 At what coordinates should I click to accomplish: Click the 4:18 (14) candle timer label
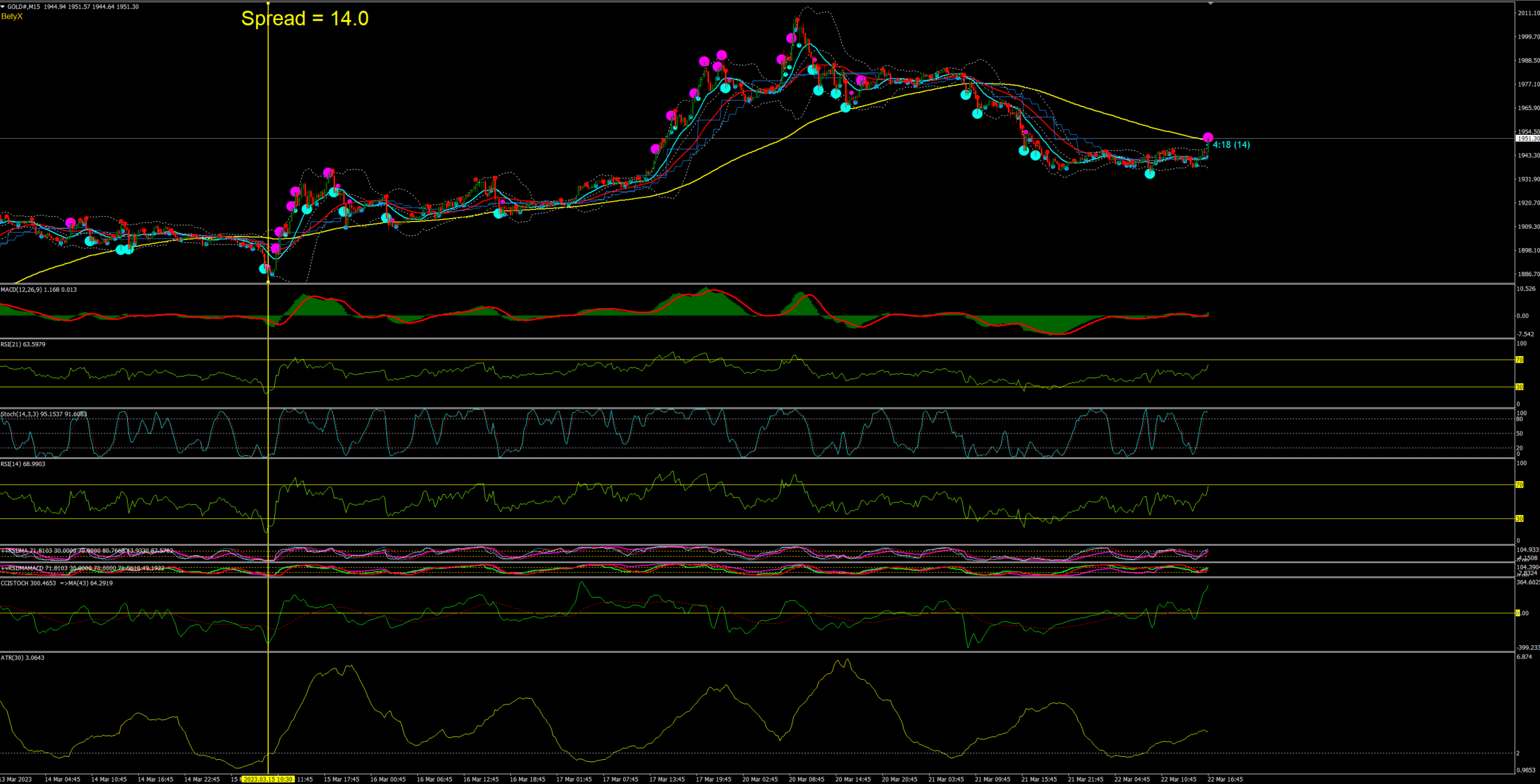(x=1231, y=145)
